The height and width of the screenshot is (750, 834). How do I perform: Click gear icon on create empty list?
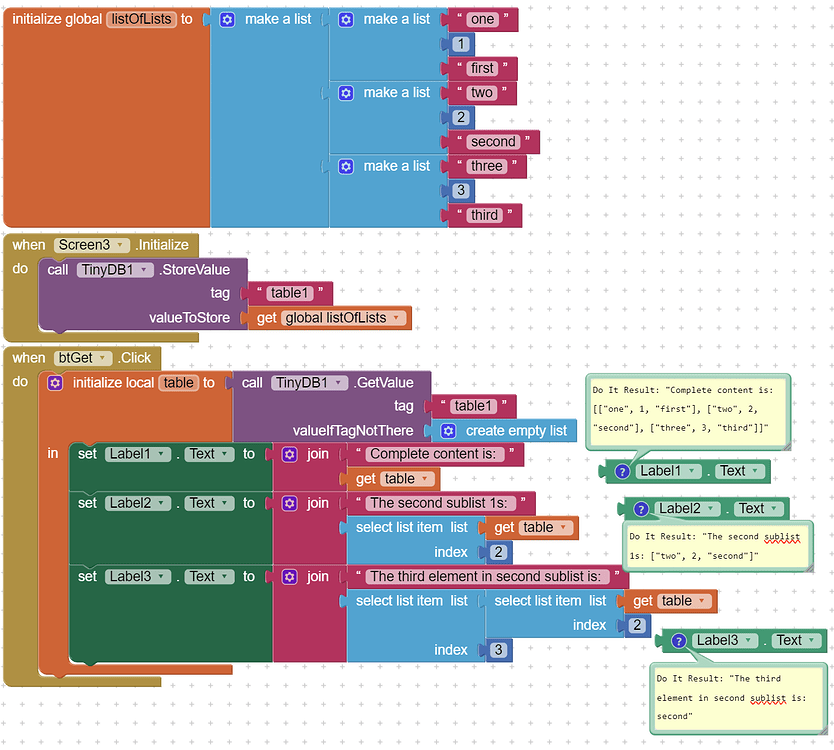click(448, 431)
